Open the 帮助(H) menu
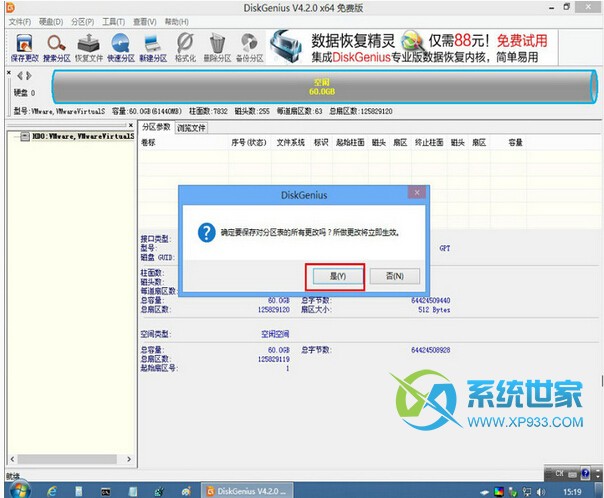 176,22
